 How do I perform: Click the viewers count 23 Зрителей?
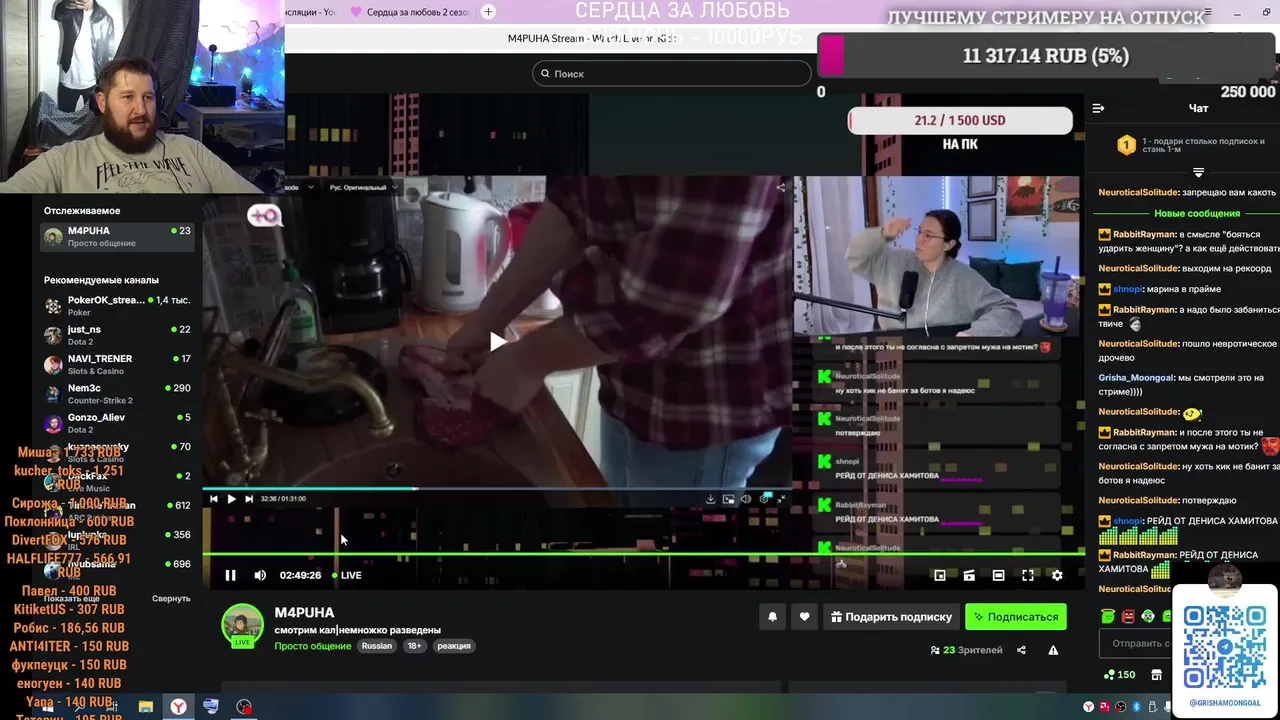(966, 650)
